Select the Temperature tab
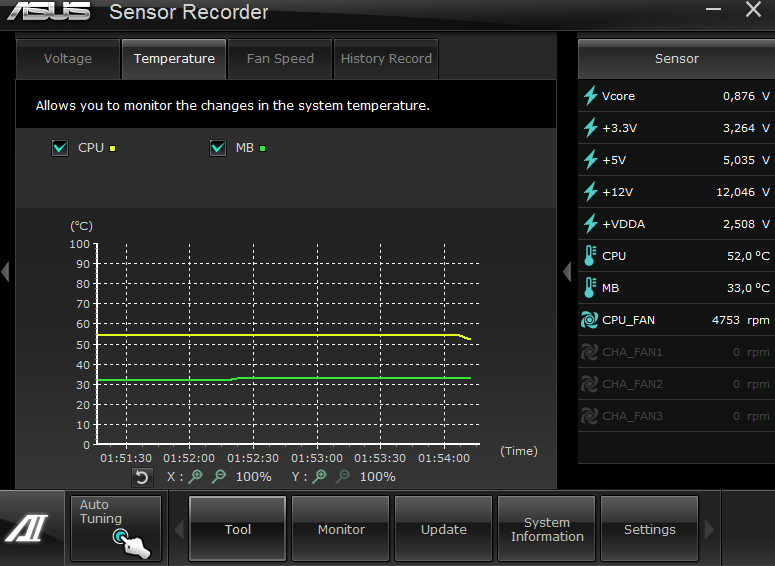775x566 pixels. point(174,59)
